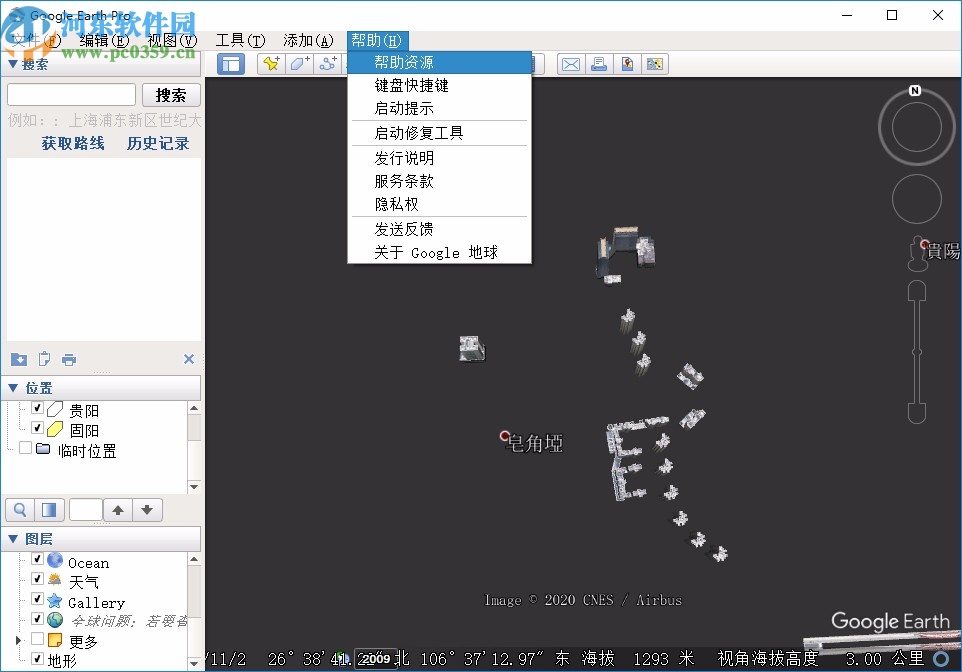Screen dimensions: 962x672
Task: Uncheck the Ocean layer checkbox
Action: click(37, 561)
